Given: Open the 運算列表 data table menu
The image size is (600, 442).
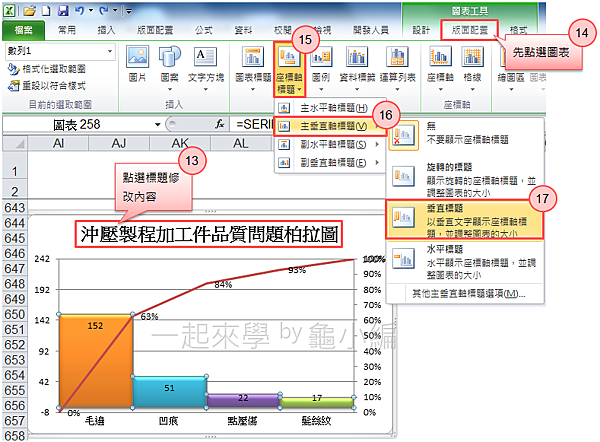Looking at the screenshot, I should pos(398,68).
